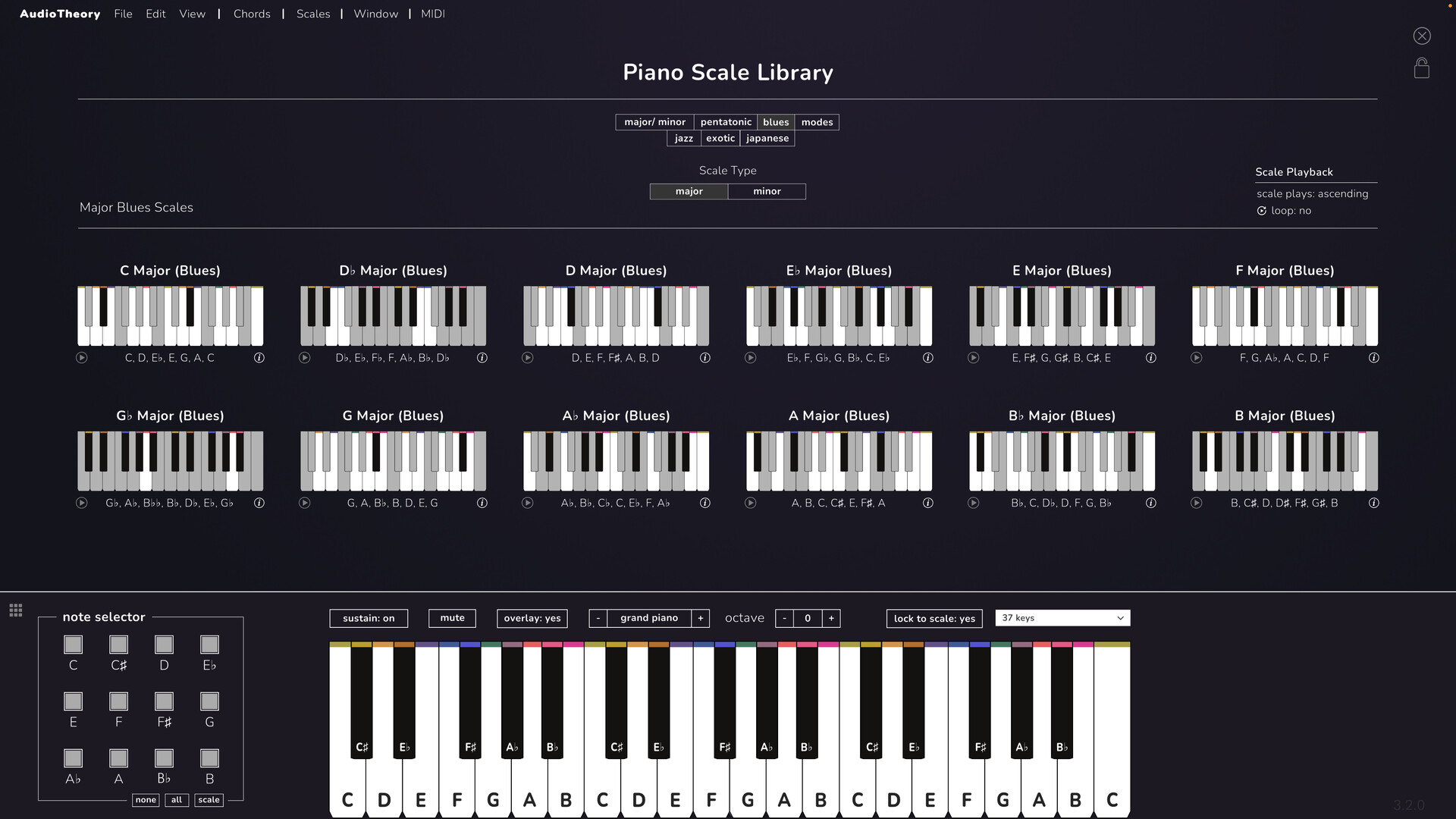Toggle sustain: on button
This screenshot has width=1456, height=819.
click(369, 619)
